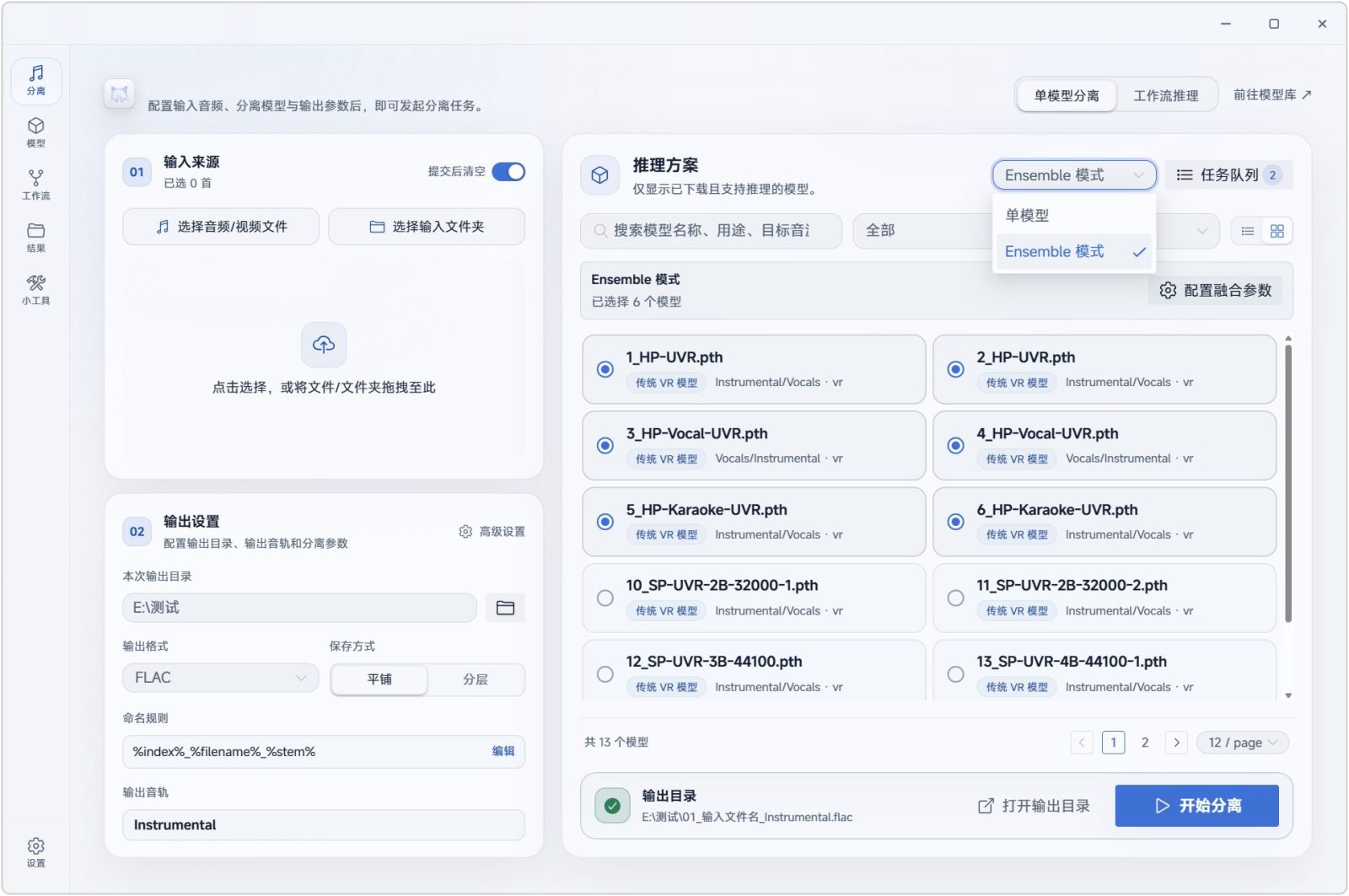The image size is (1349, 896).
Task: Open the FLAC output format dropdown
Action: click(x=221, y=678)
